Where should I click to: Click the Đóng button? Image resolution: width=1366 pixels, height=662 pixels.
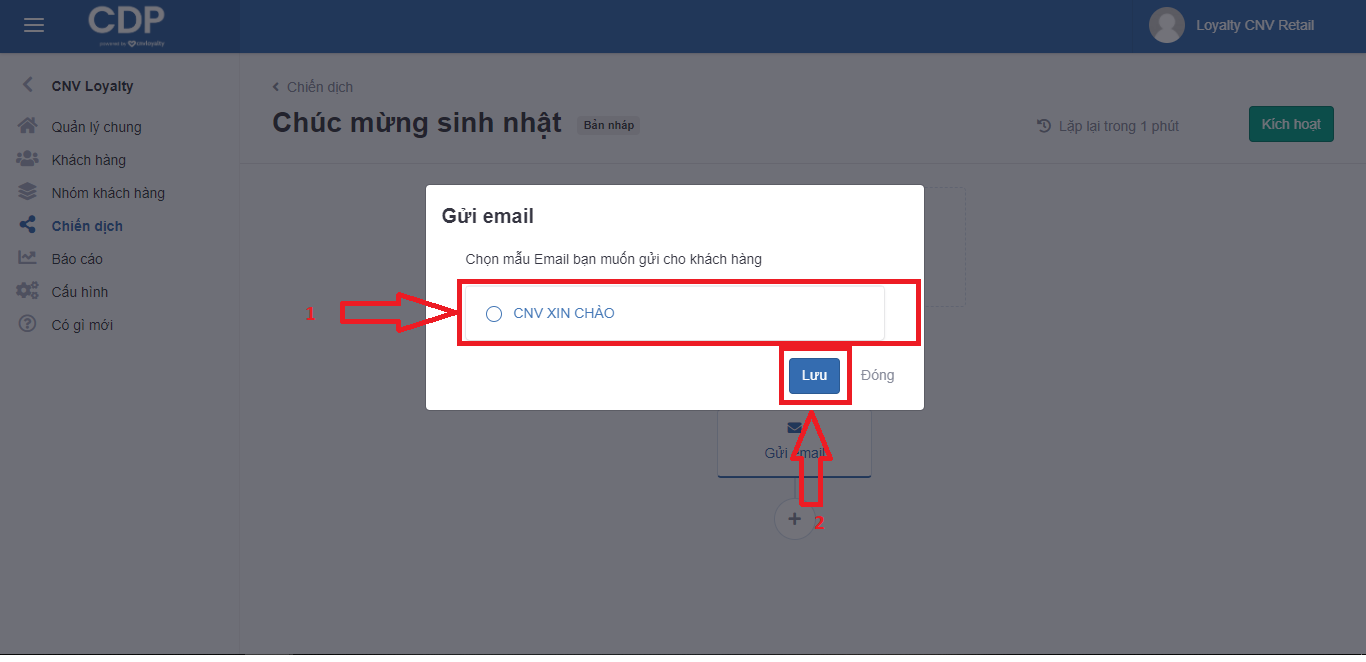tap(877, 375)
